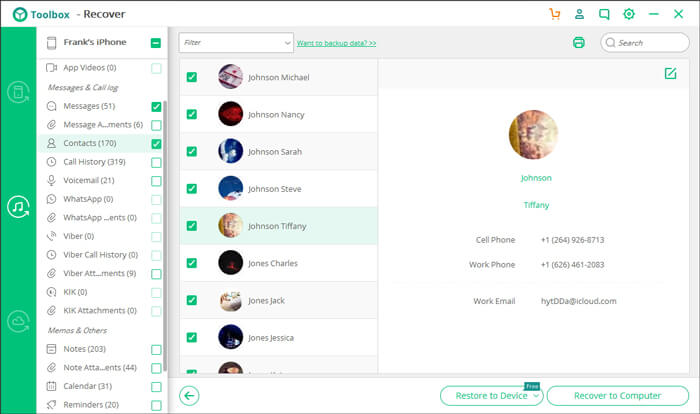Uncheck the Messages (51) checkbox
Screen dimensions: 700x414
point(156,107)
